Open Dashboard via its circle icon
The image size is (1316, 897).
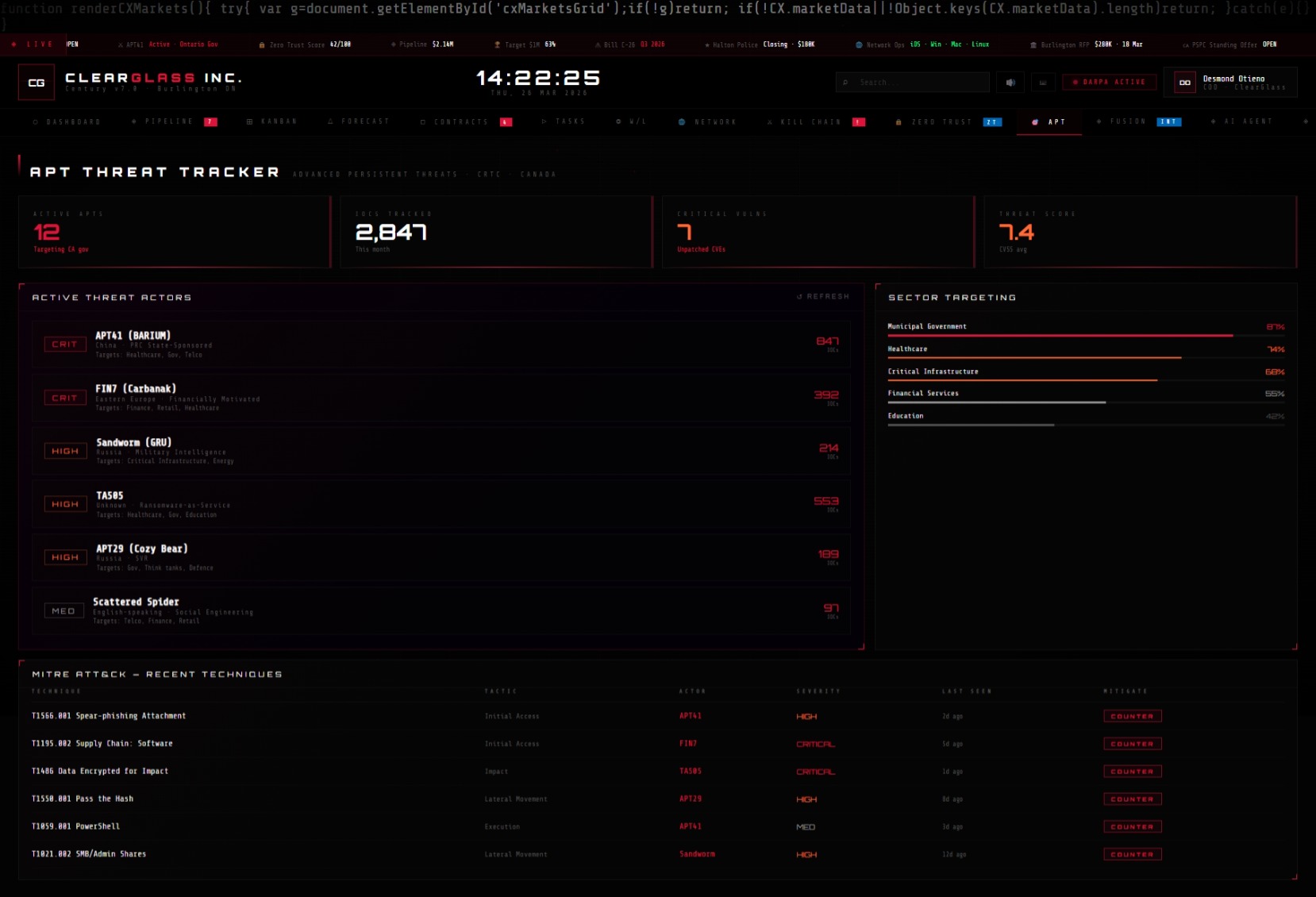coord(36,122)
